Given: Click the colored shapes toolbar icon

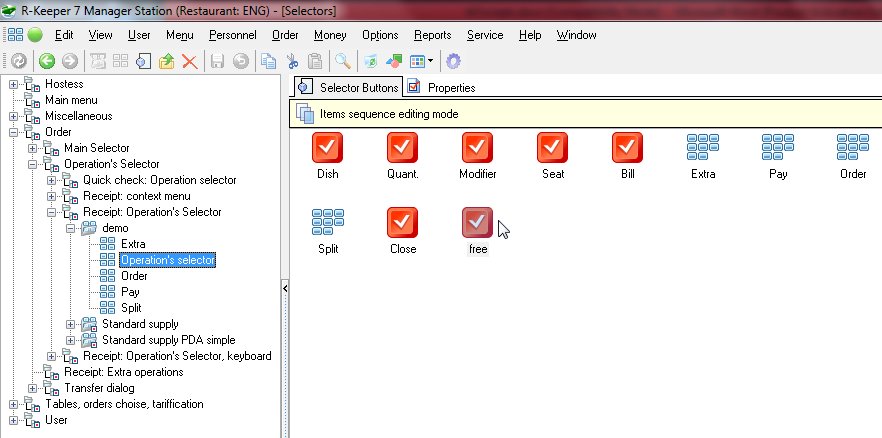Looking at the screenshot, I should click(x=394, y=61).
